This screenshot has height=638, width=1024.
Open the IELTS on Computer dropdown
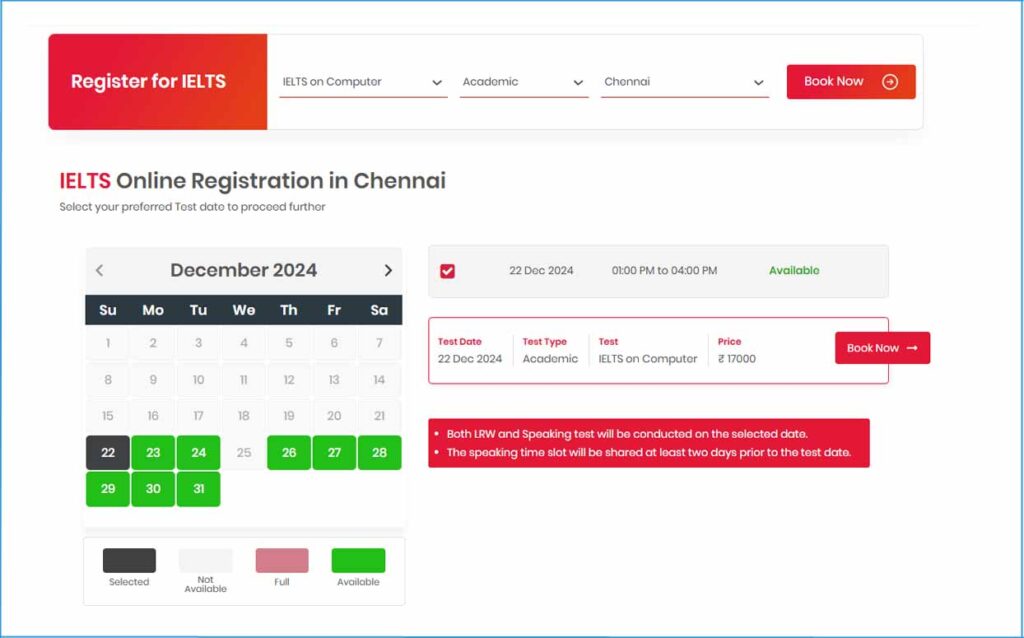[363, 82]
